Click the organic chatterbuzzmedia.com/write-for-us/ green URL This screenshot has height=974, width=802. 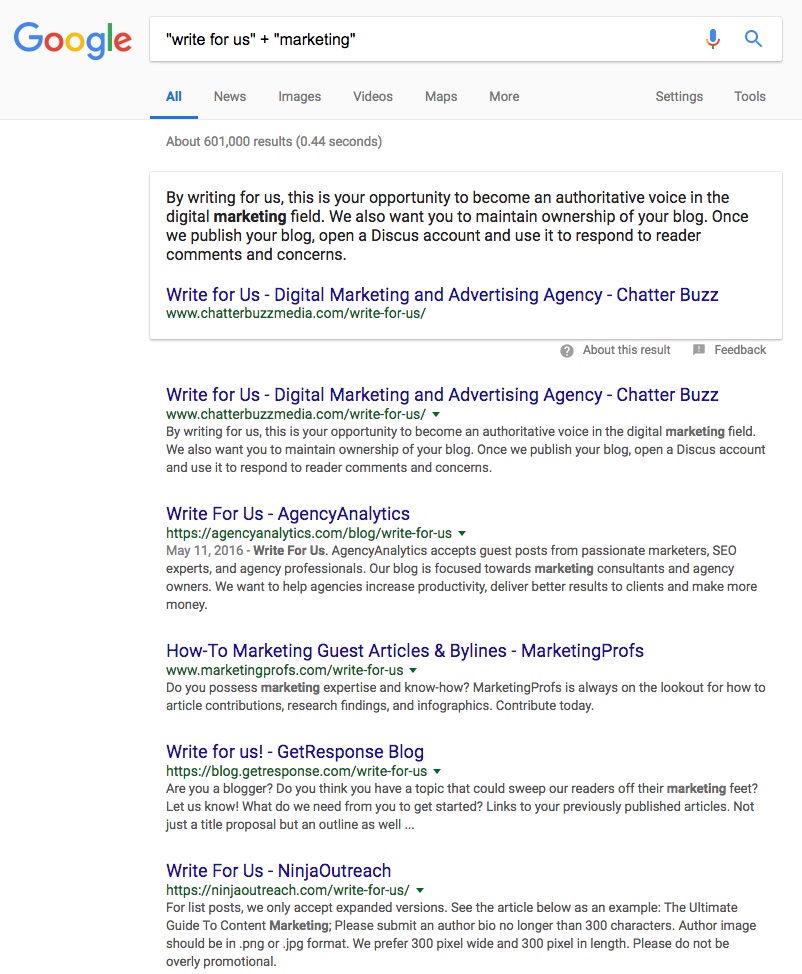click(296, 414)
